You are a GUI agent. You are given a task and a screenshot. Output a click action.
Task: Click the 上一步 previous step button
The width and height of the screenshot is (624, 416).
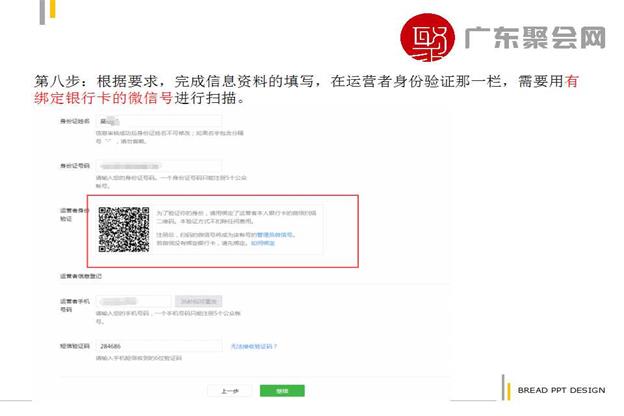pos(227,390)
